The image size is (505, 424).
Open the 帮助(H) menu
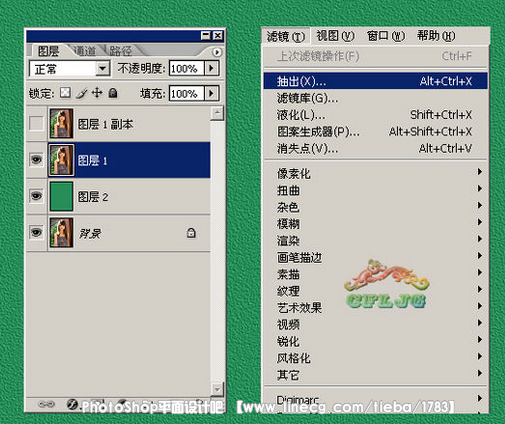(x=436, y=36)
